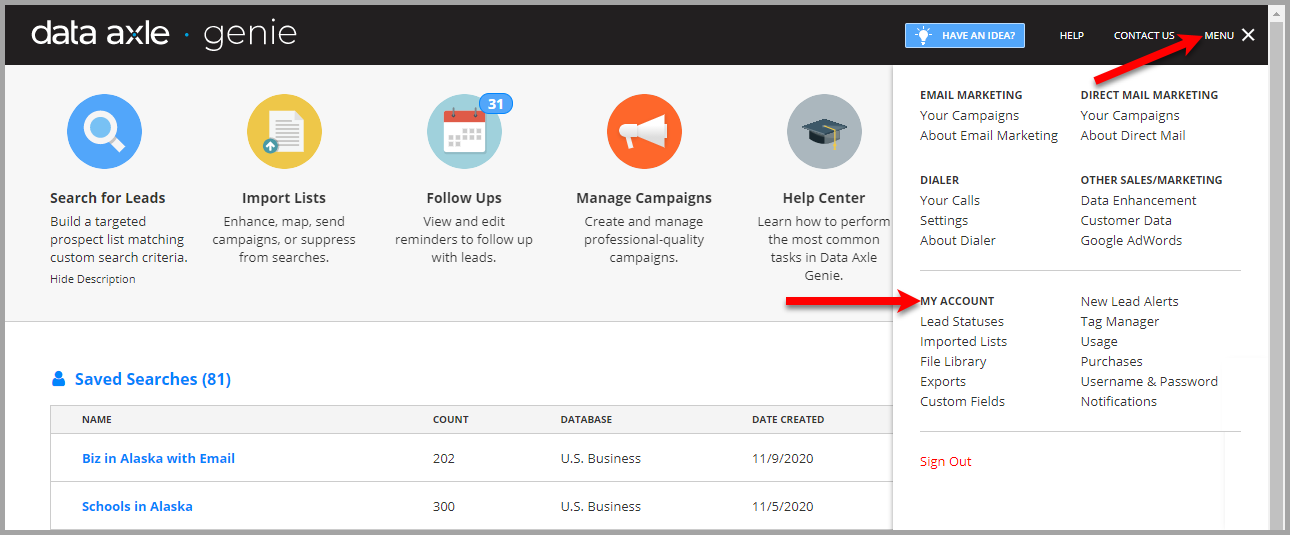Click count 202 in Biz in Alaska row
This screenshot has height=535, width=1290.
(444, 458)
